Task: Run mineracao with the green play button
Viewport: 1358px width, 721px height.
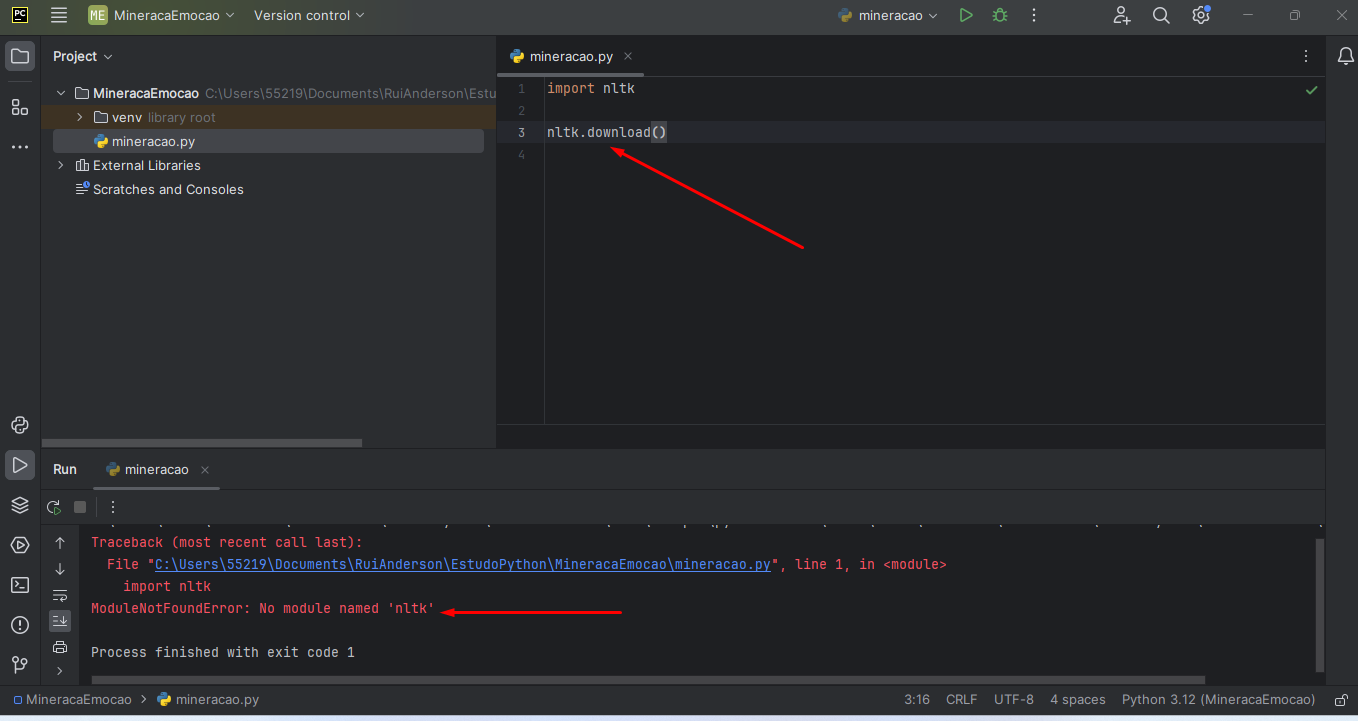Action: click(965, 15)
